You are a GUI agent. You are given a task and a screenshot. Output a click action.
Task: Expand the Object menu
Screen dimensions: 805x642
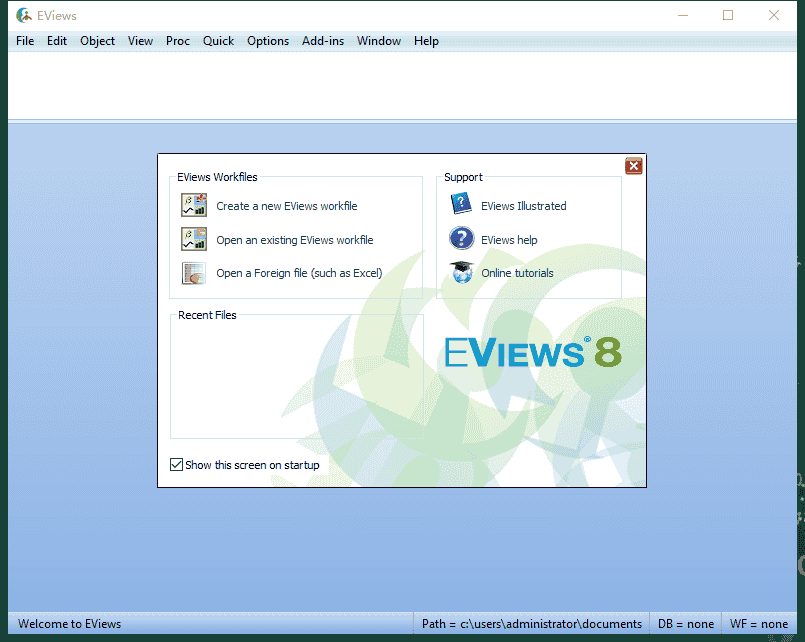coord(97,41)
